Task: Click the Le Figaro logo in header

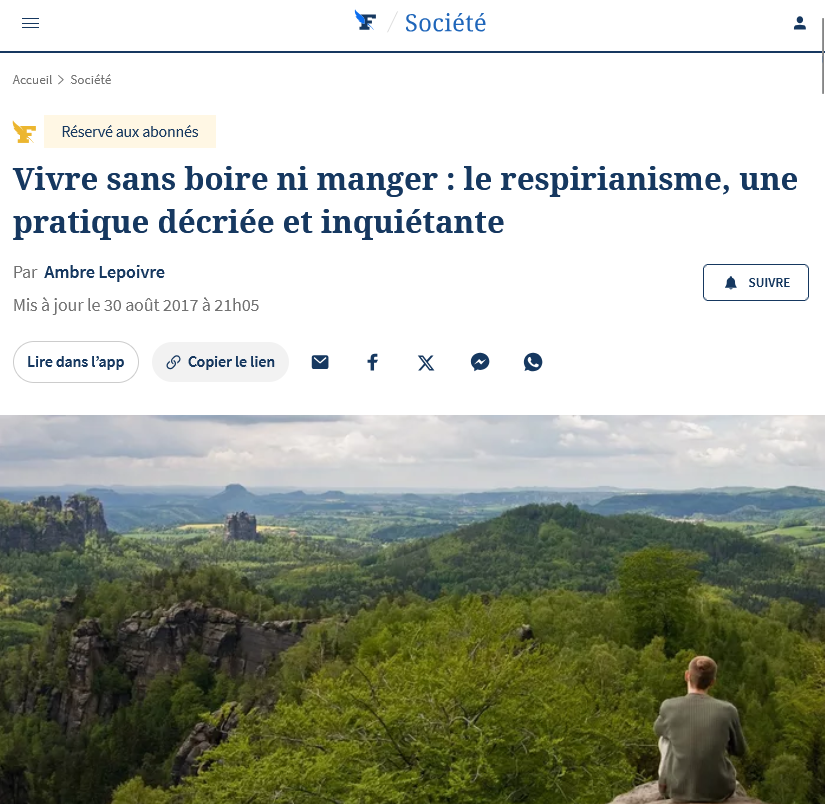Action: (365, 21)
